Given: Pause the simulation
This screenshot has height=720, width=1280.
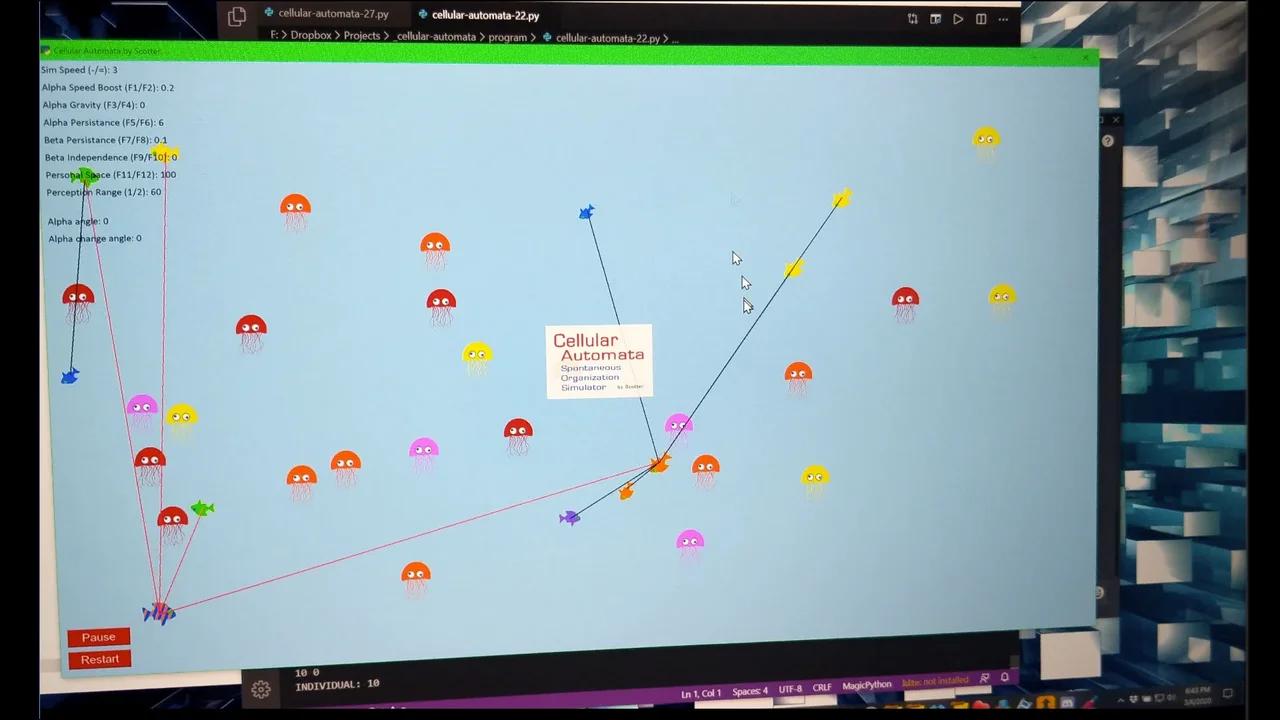Looking at the screenshot, I should [99, 638].
